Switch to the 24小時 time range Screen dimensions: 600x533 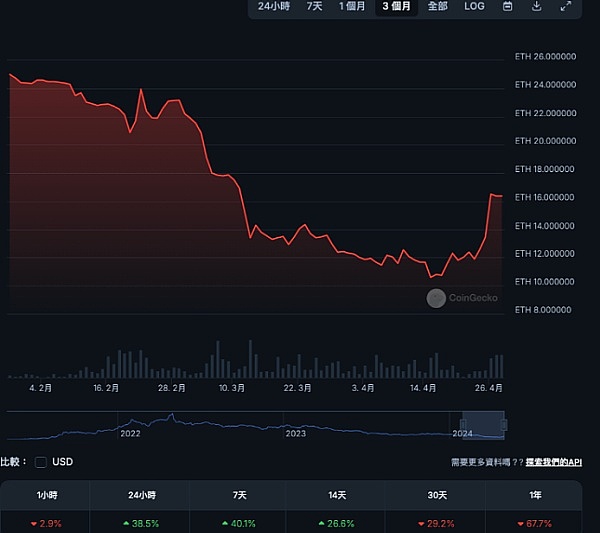point(274,6)
